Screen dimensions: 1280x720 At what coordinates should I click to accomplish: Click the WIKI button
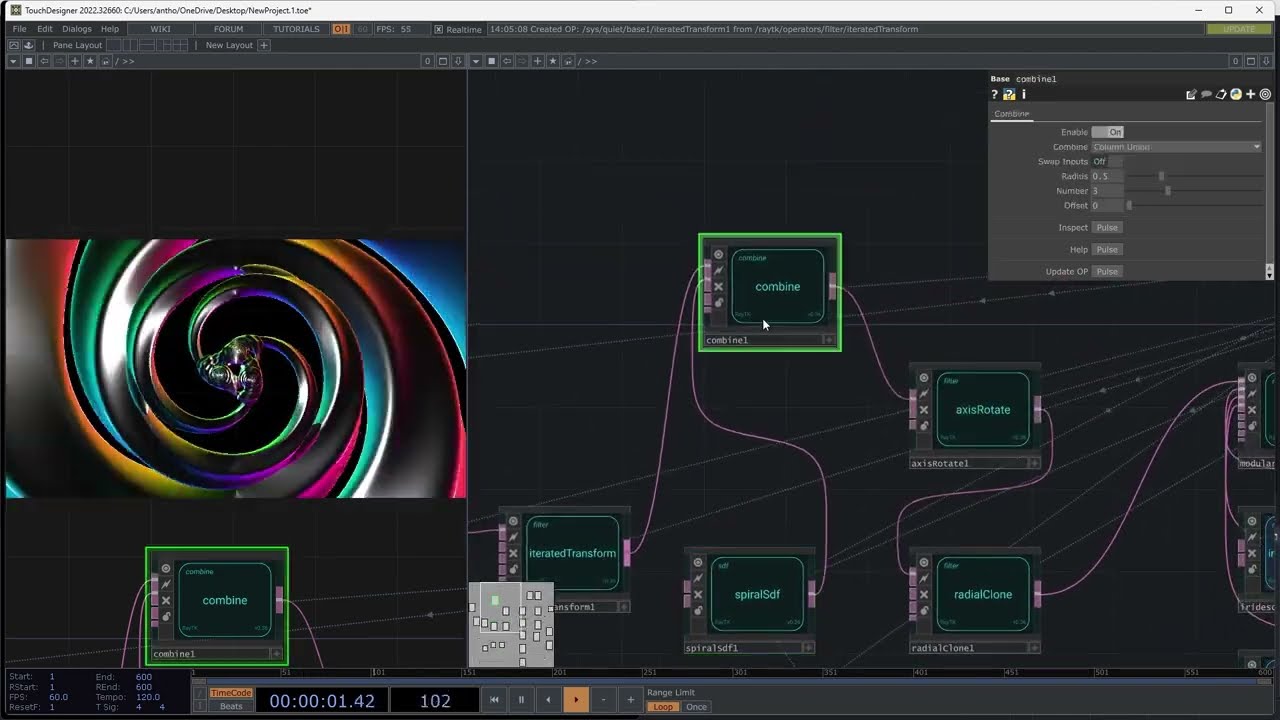click(x=160, y=29)
